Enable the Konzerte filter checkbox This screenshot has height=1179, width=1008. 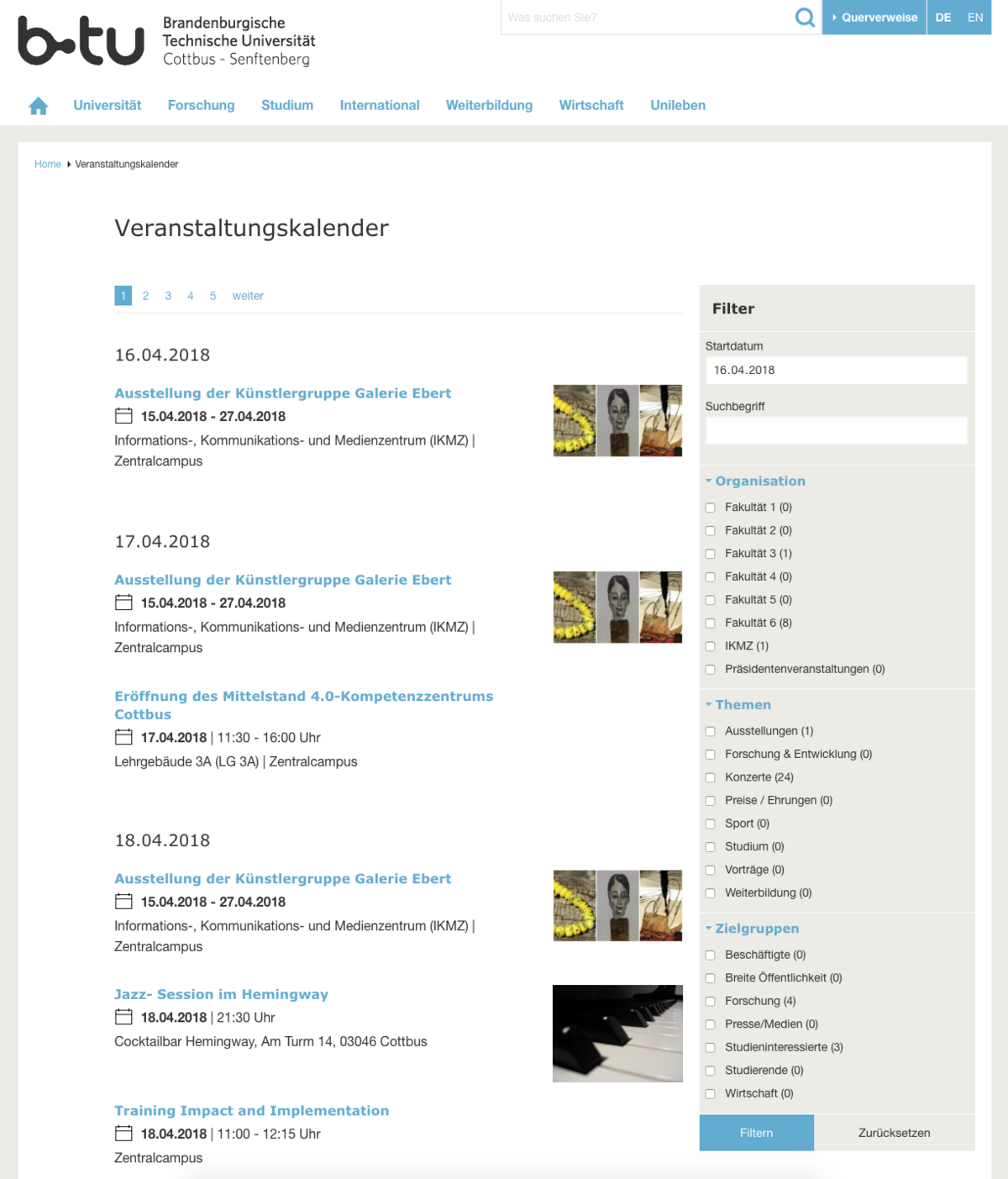711,778
